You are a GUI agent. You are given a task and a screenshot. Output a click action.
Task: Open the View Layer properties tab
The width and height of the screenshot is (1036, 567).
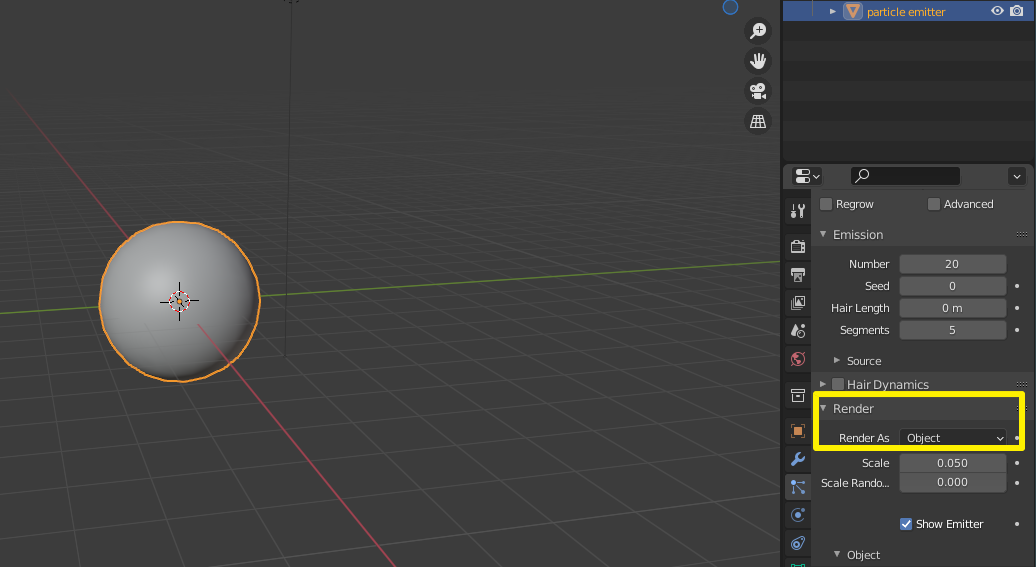tap(797, 303)
